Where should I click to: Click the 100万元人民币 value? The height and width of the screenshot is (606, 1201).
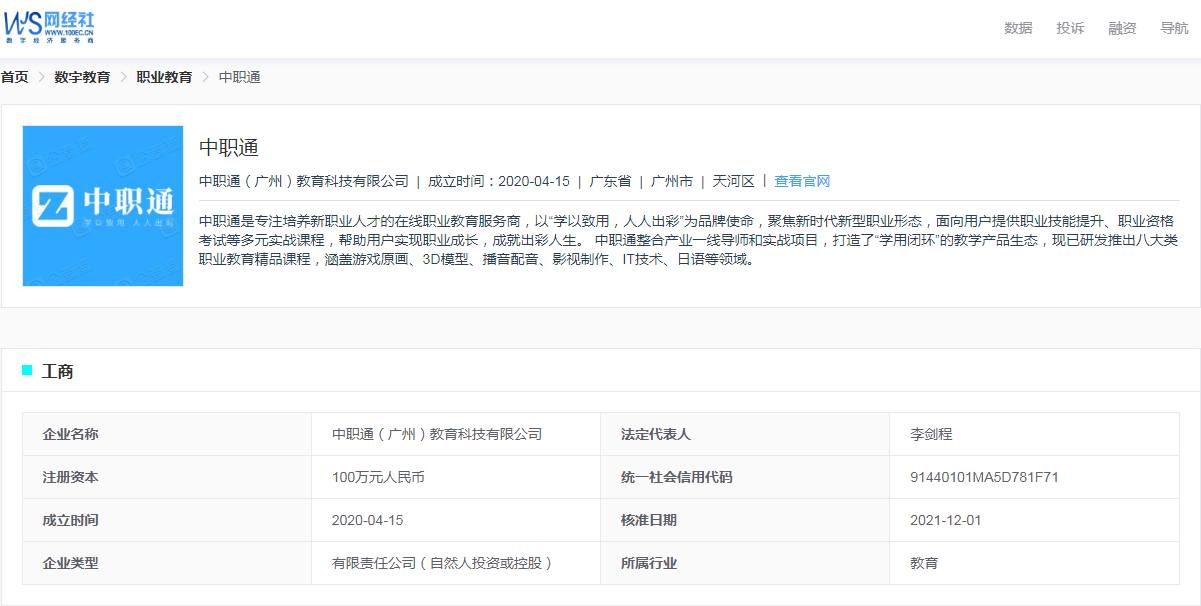pos(378,477)
